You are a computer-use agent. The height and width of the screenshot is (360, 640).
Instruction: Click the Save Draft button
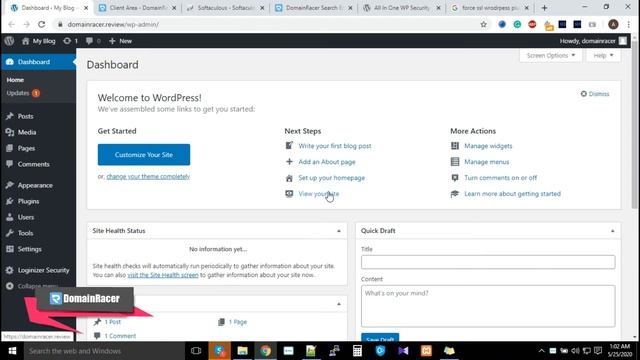(380, 338)
